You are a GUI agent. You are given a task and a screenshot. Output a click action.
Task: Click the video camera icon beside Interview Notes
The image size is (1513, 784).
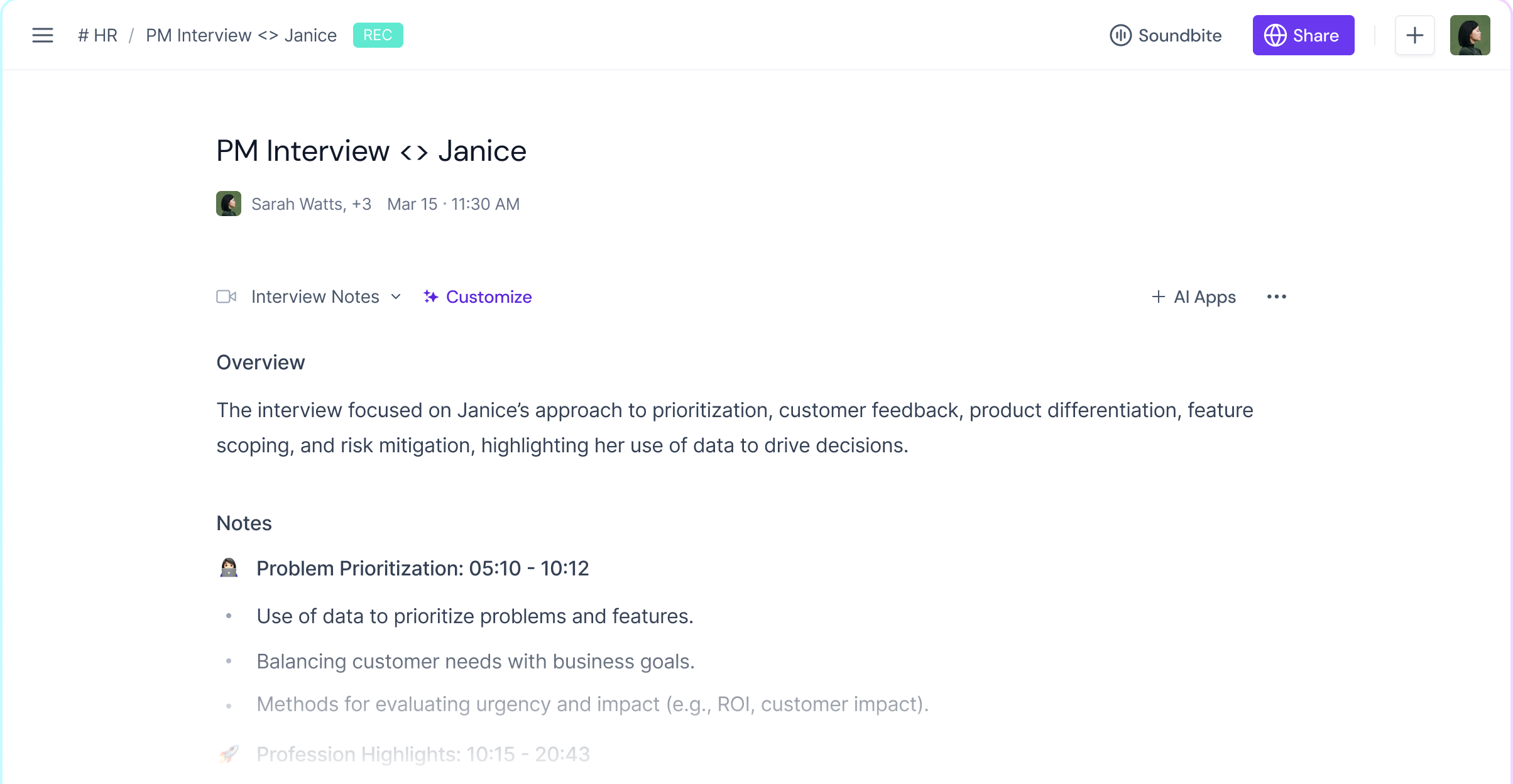click(x=227, y=297)
